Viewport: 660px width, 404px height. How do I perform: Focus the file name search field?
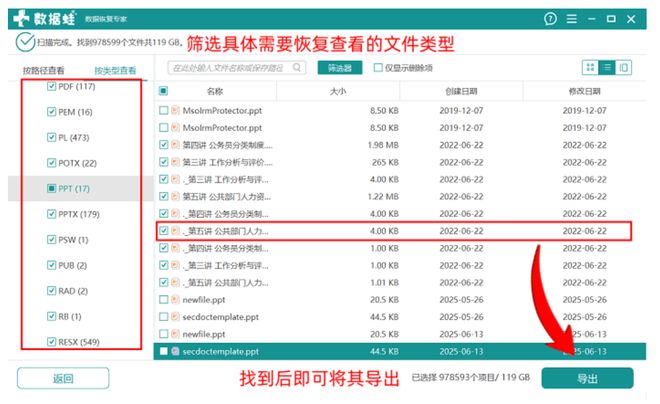click(237, 68)
